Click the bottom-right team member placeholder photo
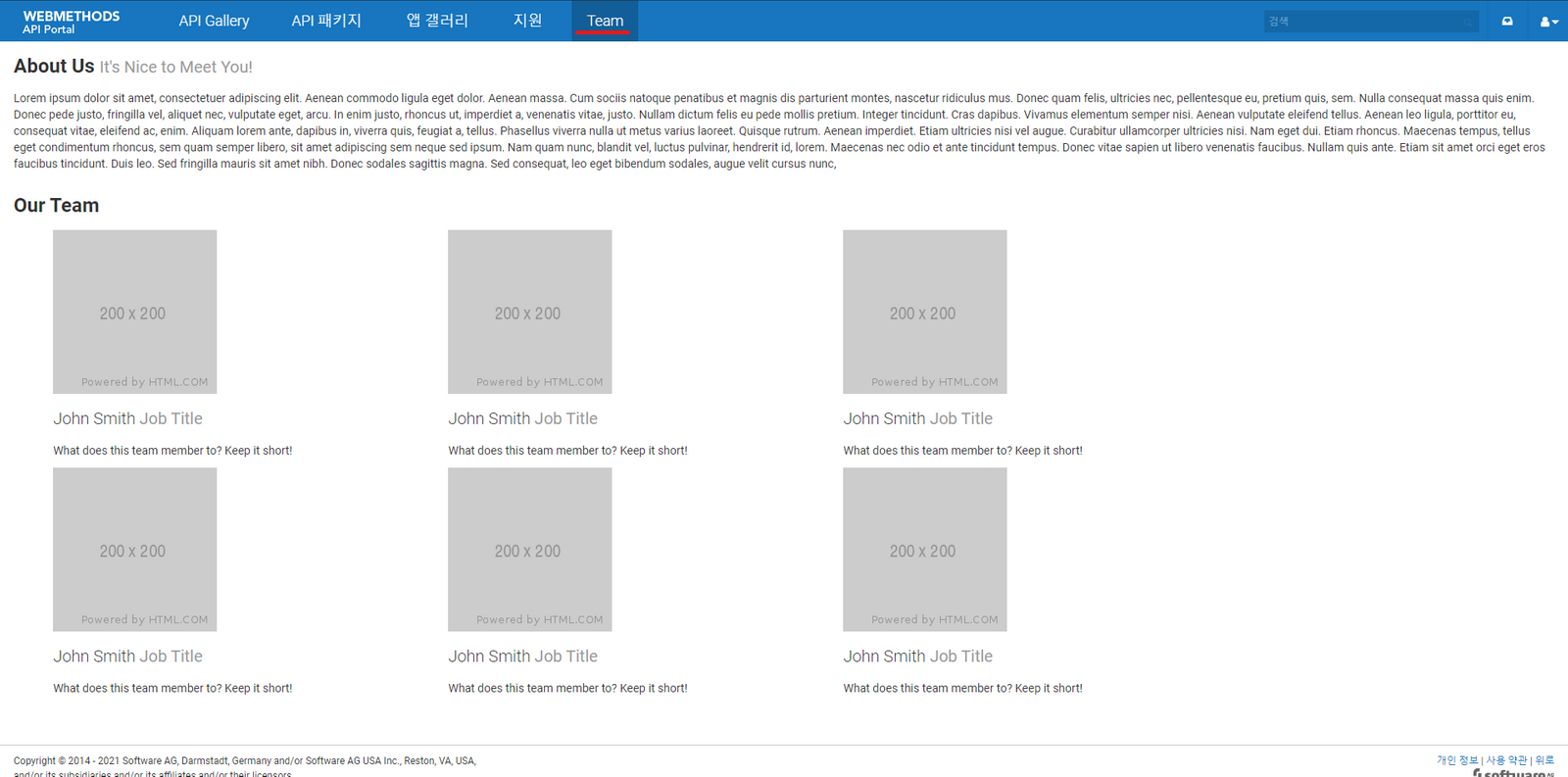1568x777 pixels. (924, 549)
